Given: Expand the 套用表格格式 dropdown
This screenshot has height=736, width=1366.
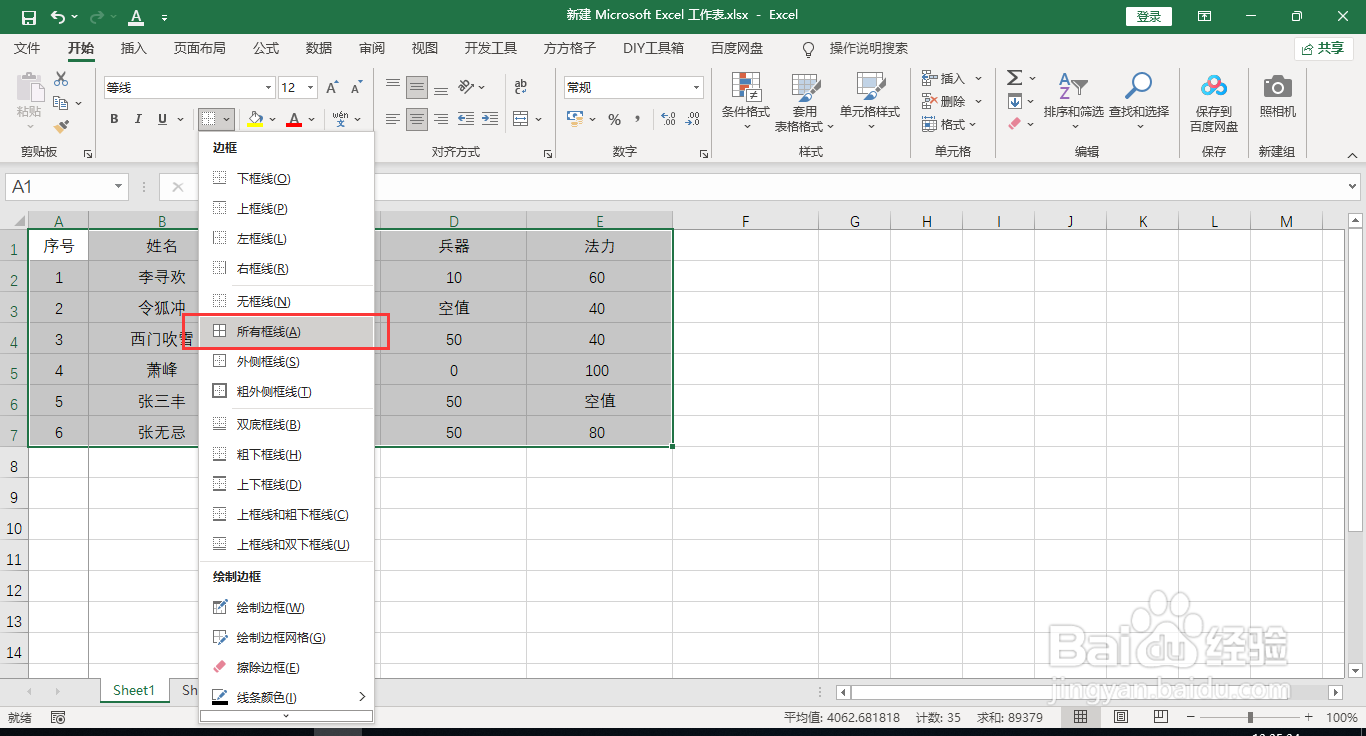Looking at the screenshot, I should (830, 127).
